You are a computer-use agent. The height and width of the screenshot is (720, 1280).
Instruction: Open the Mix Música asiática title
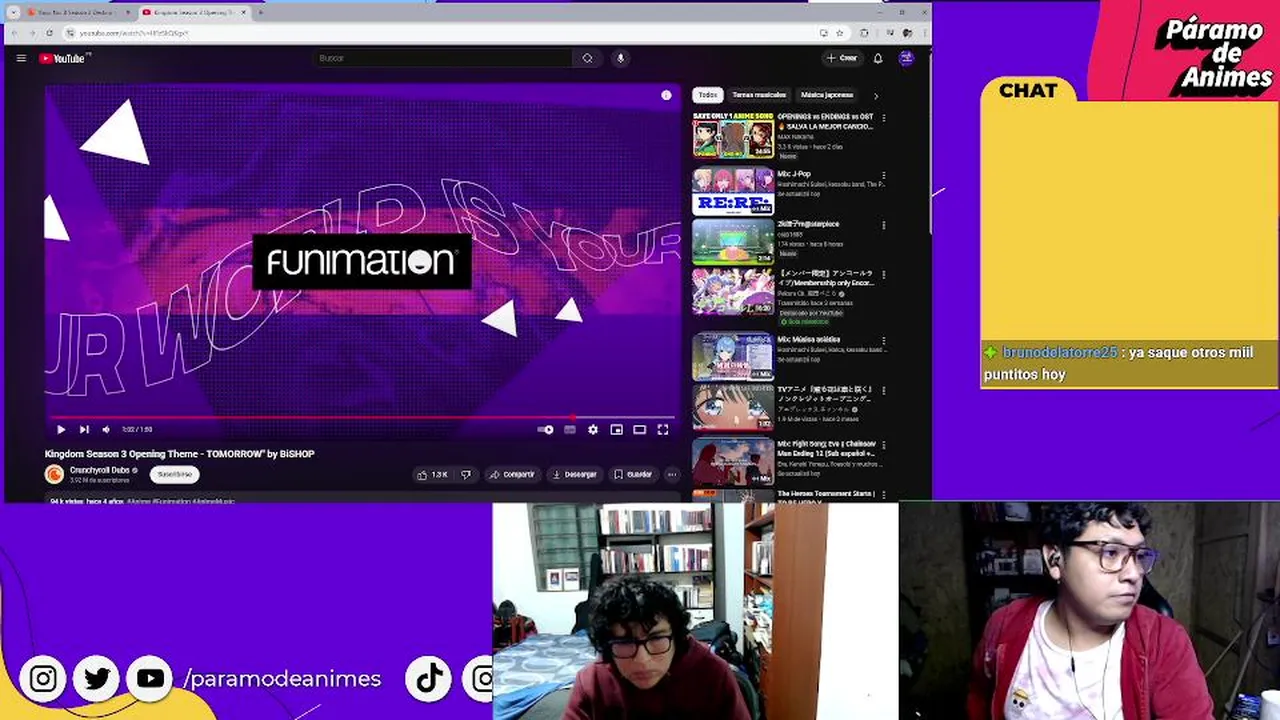click(809, 340)
